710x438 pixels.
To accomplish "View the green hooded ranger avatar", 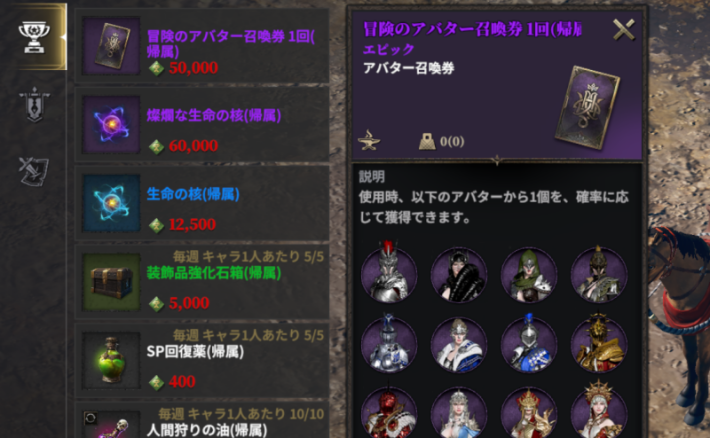I will pos(529,274).
